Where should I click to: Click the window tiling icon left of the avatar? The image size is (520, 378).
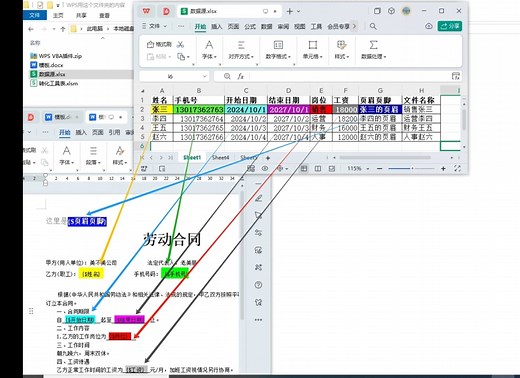377,11
